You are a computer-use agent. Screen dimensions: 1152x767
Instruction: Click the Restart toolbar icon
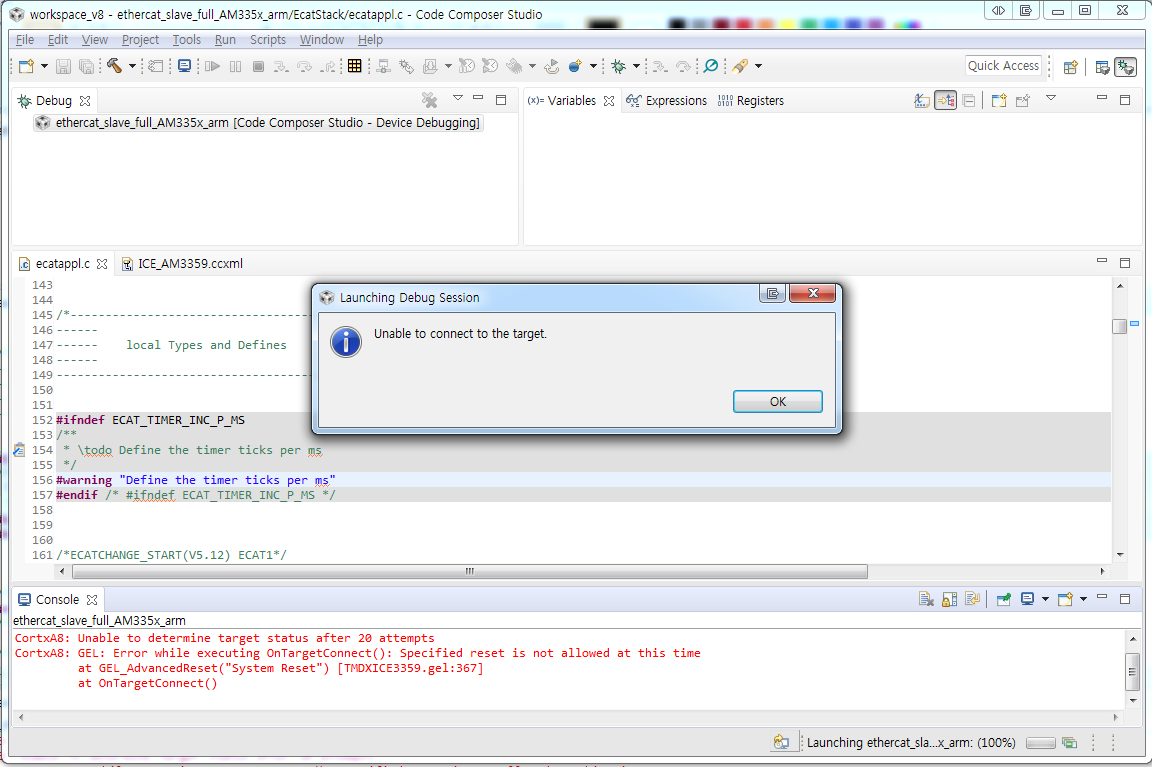click(x=551, y=66)
